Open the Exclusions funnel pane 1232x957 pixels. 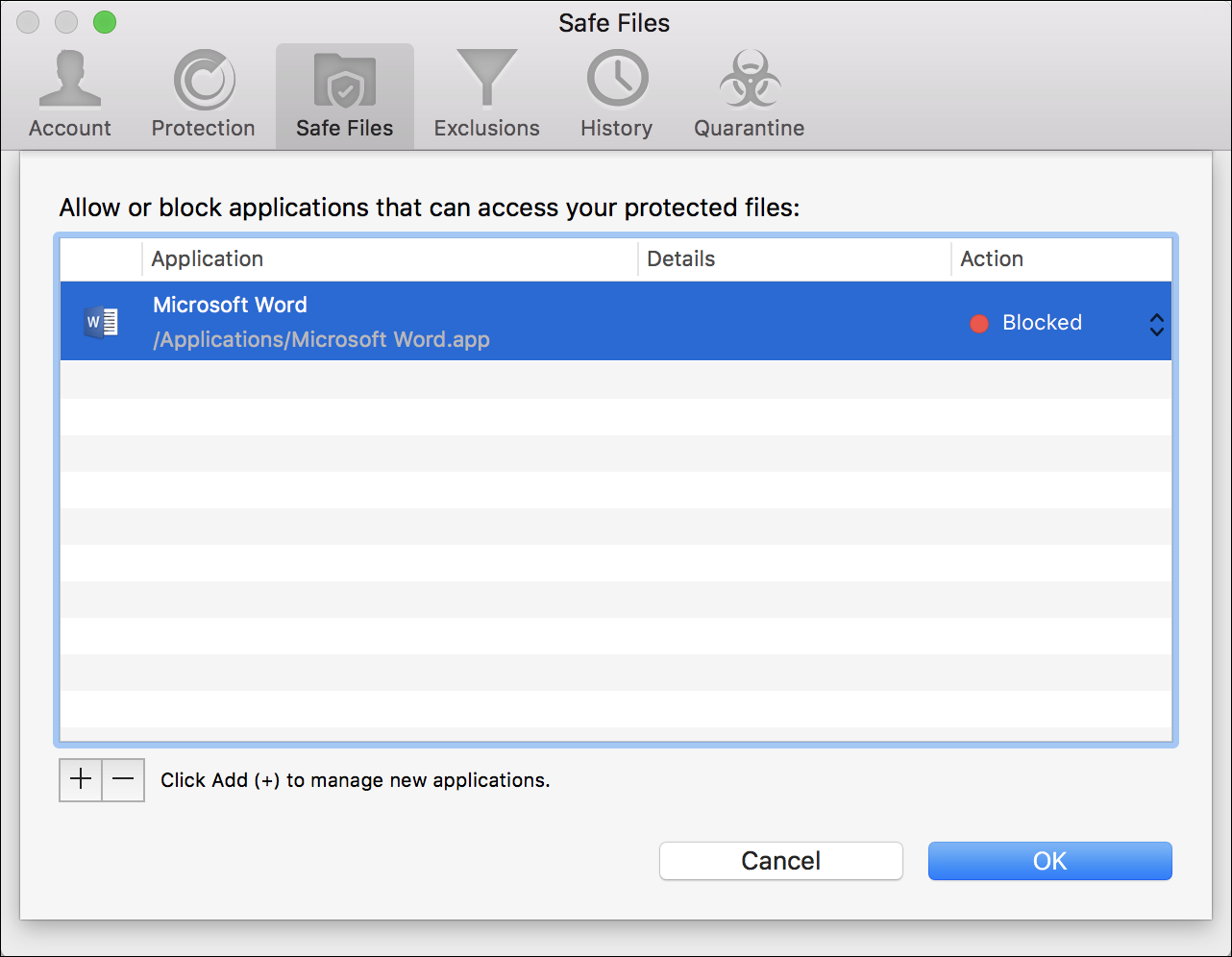click(x=487, y=95)
